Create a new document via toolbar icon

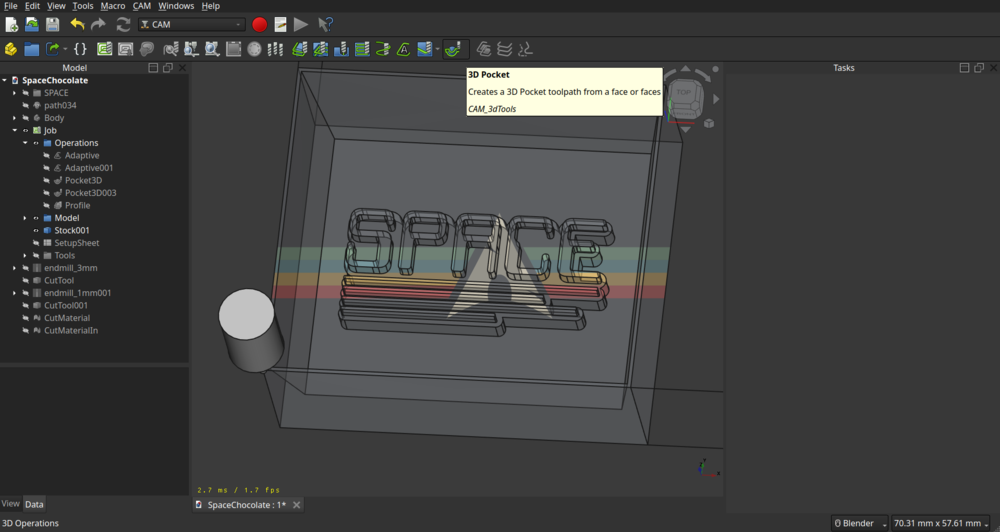click(11, 24)
